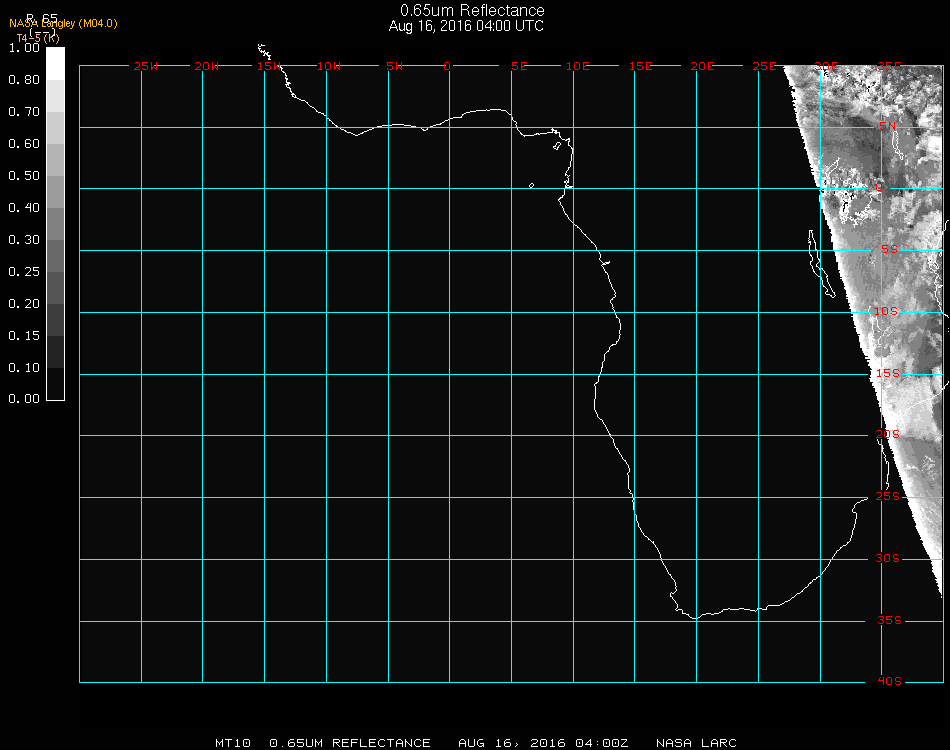Click the 25W longitude label
This screenshot has width=950, height=750.
[145, 66]
